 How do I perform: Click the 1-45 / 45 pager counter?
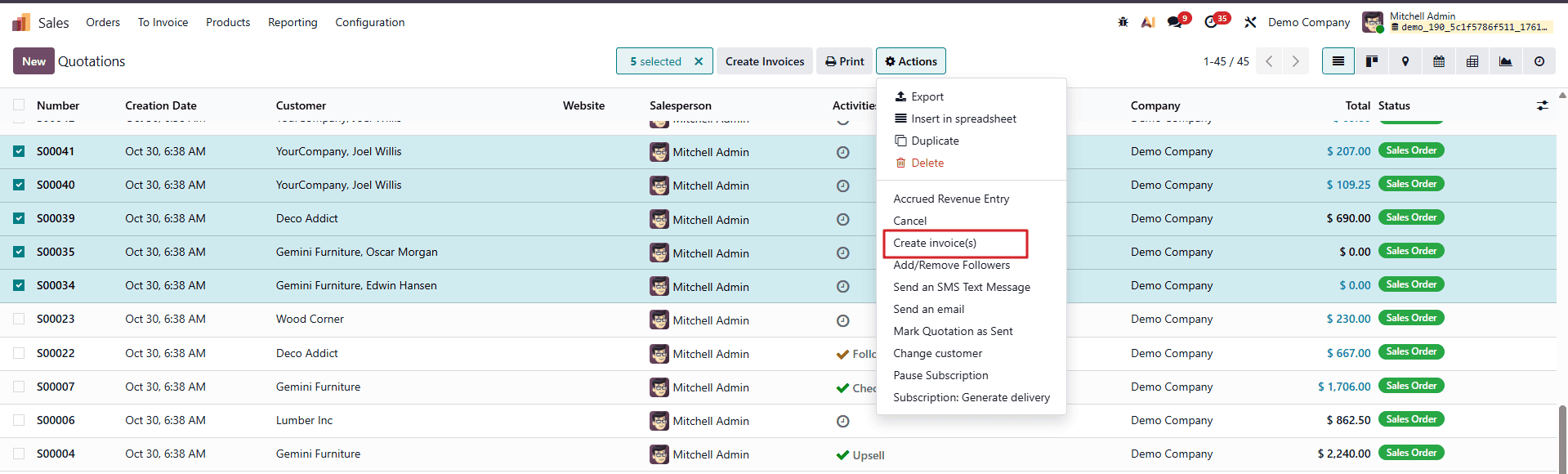[1226, 61]
